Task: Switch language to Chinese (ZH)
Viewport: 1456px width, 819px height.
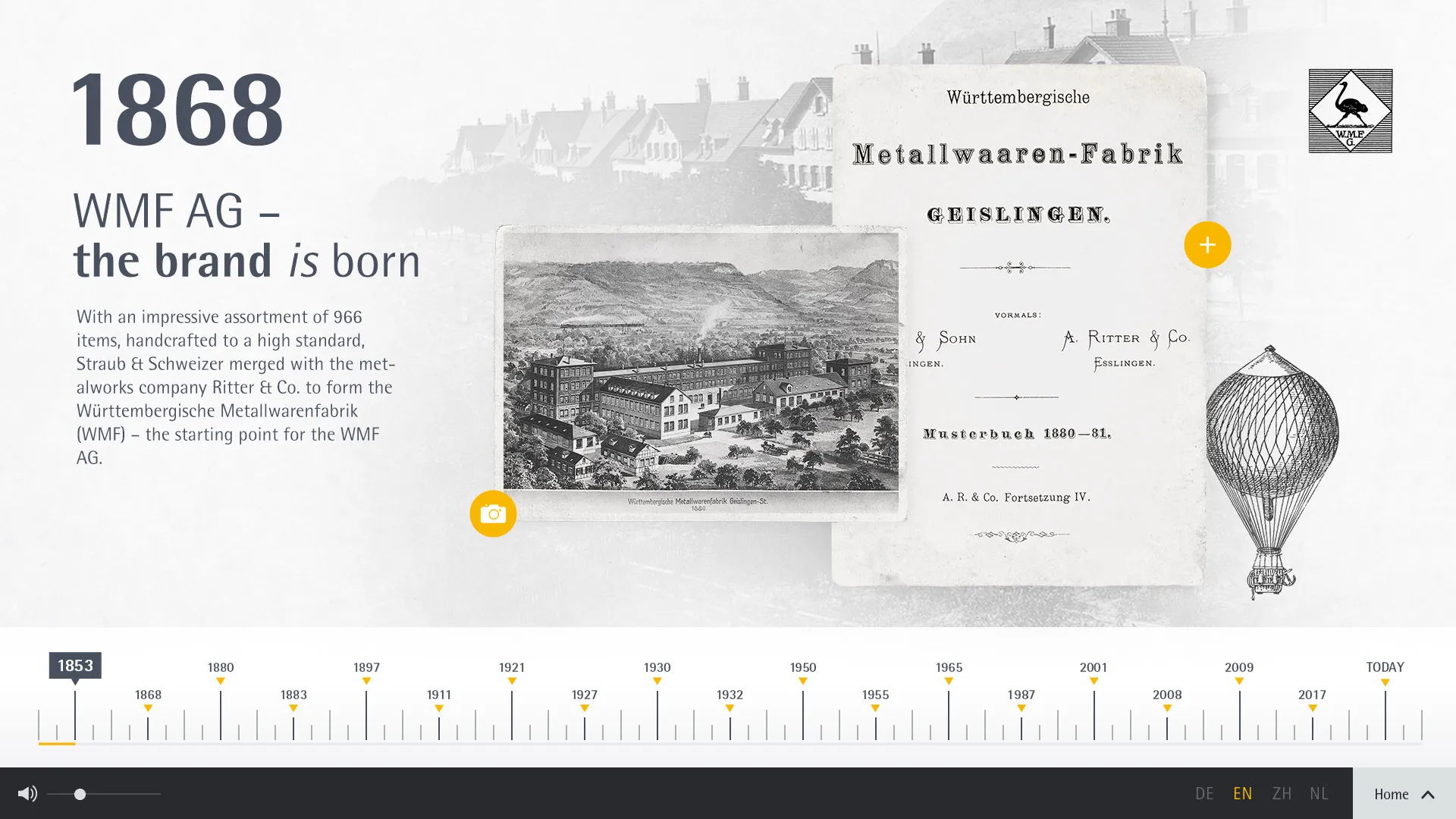Action: click(x=1282, y=794)
